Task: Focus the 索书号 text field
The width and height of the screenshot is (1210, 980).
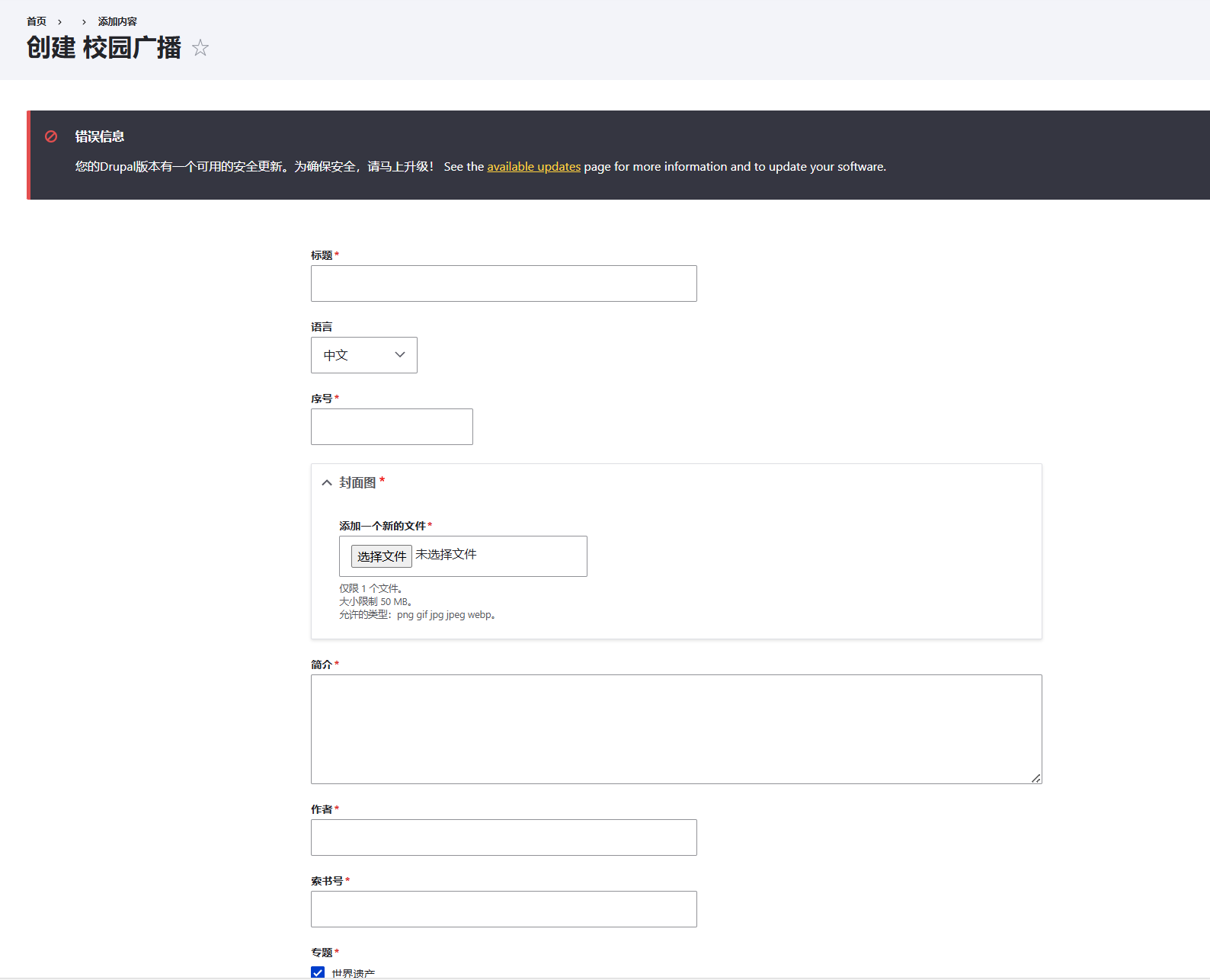Action: tap(504, 909)
